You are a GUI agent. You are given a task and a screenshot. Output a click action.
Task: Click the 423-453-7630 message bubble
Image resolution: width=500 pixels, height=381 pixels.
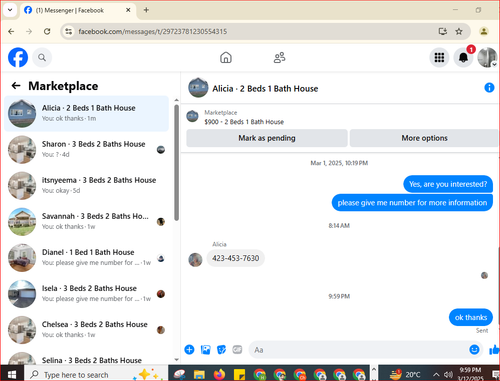coord(236,258)
